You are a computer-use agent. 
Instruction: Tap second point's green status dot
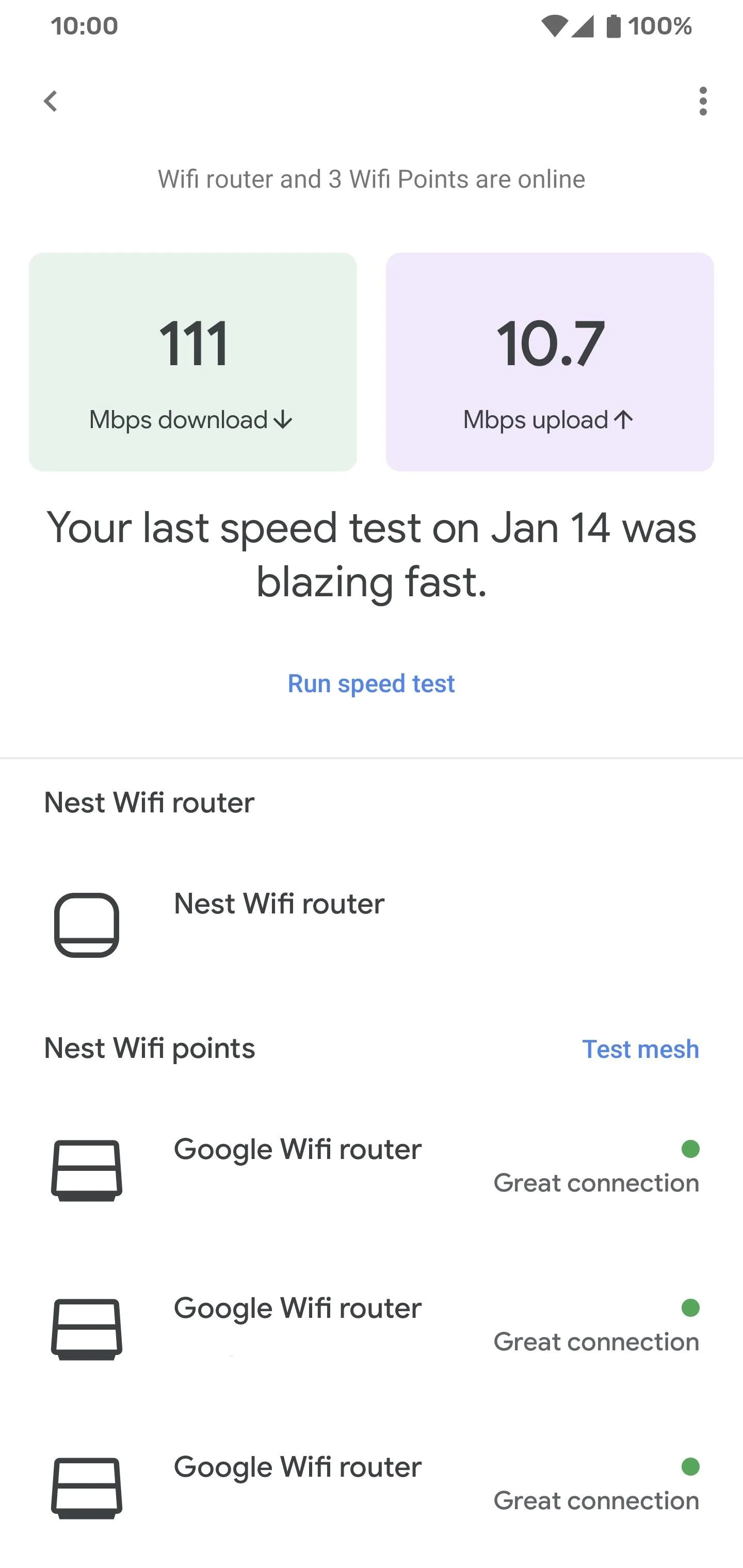(x=690, y=1308)
